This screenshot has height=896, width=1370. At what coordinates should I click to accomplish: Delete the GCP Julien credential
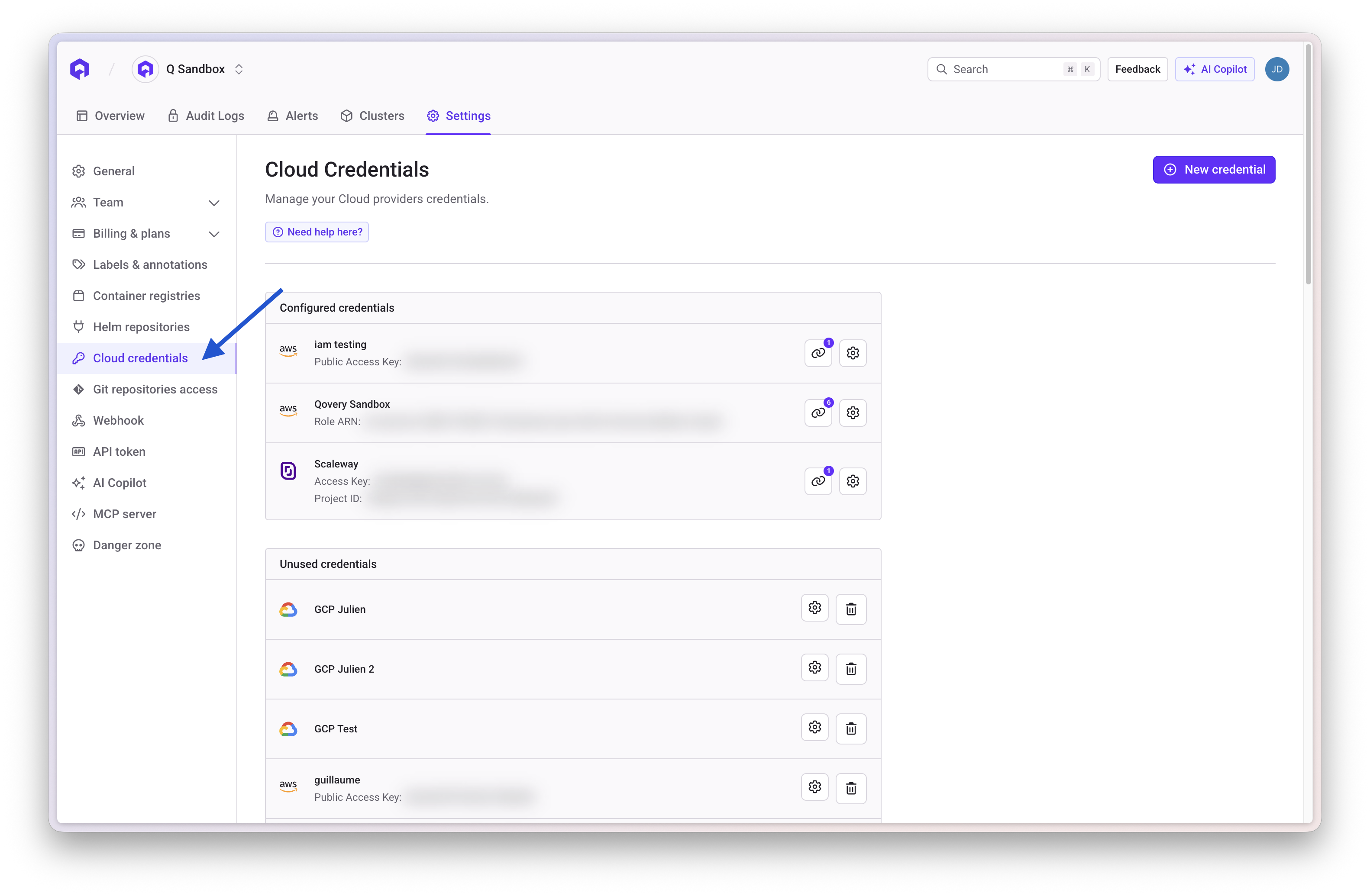click(x=851, y=609)
